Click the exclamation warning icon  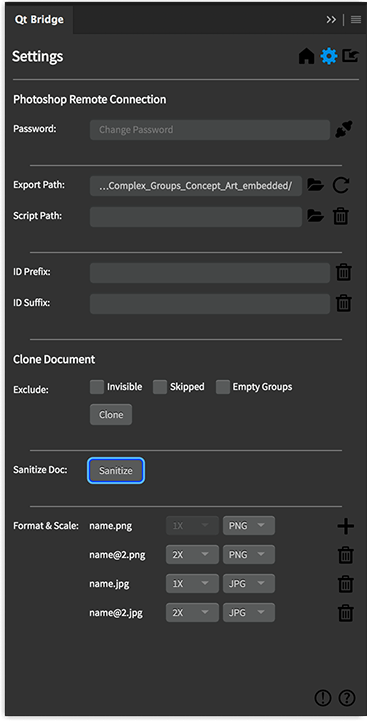[x=323, y=698]
